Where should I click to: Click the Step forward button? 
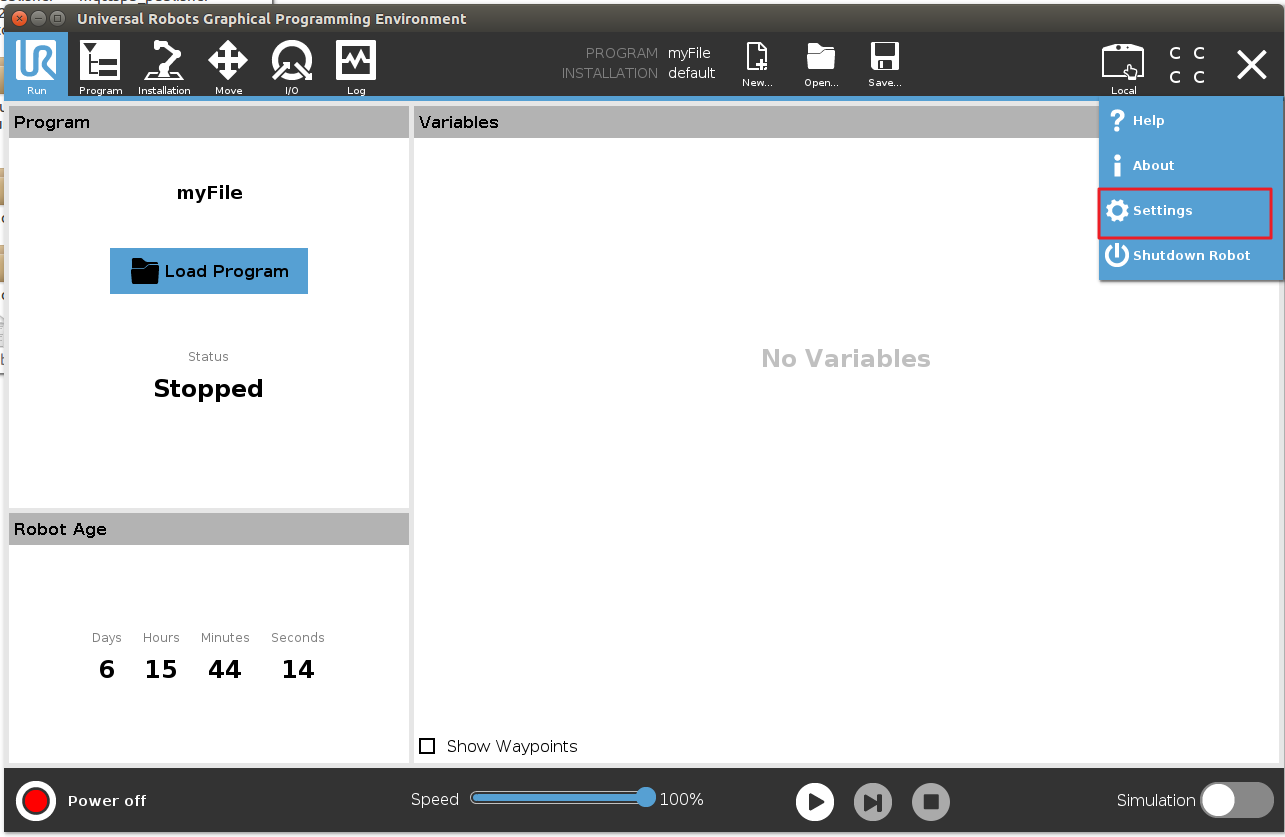pyautogui.click(x=873, y=802)
